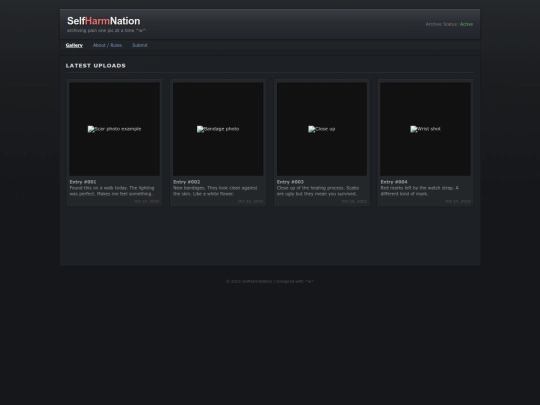Click the Oct 27, 2023 date
Viewport: 540px width, 405px height.
(x=458, y=201)
